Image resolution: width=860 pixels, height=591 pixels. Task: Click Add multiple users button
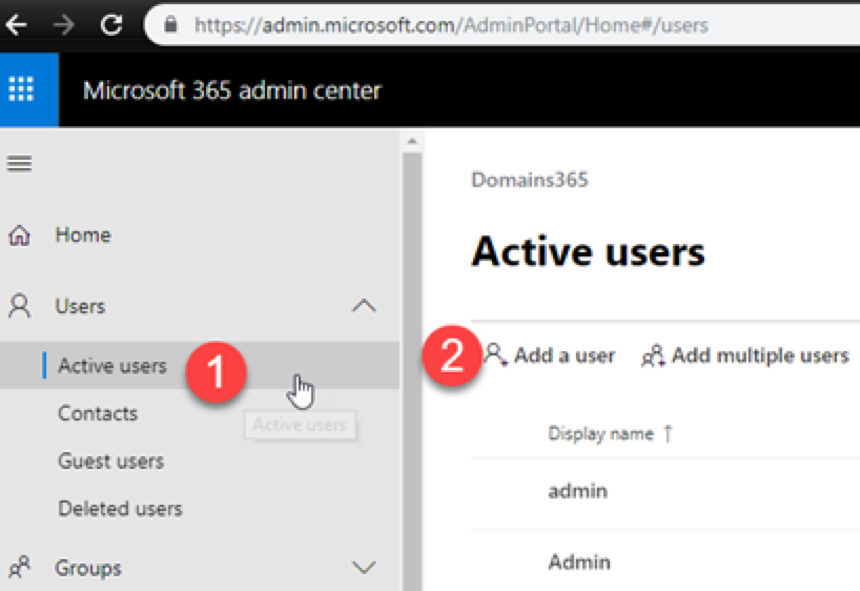pos(745,355)
